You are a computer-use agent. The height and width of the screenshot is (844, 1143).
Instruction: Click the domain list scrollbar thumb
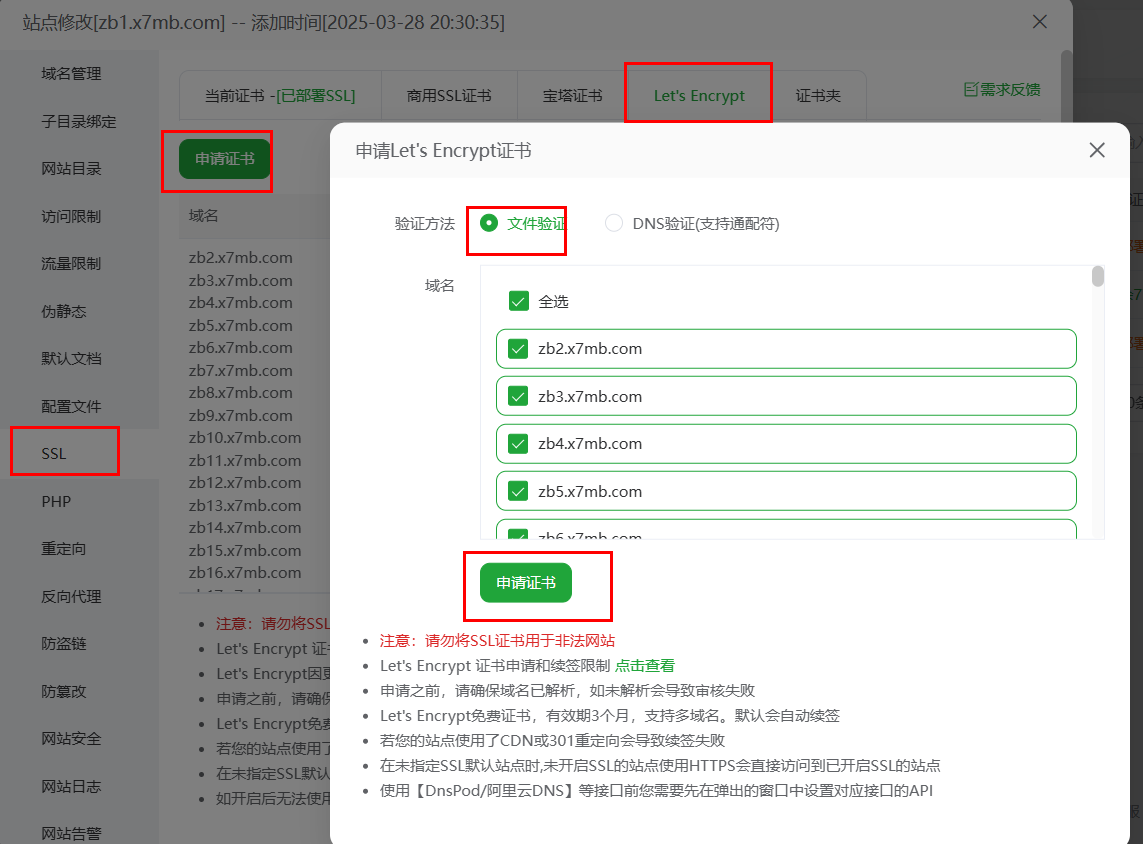pyautogui.click(x=1097, y=277)
